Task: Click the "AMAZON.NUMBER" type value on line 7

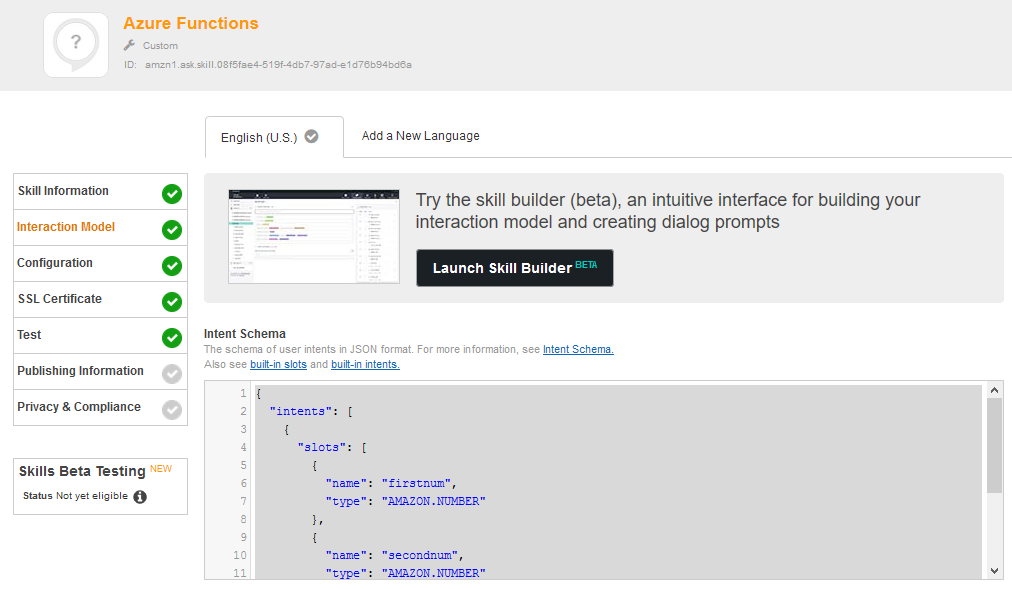Action: click(x=434, y=501)
